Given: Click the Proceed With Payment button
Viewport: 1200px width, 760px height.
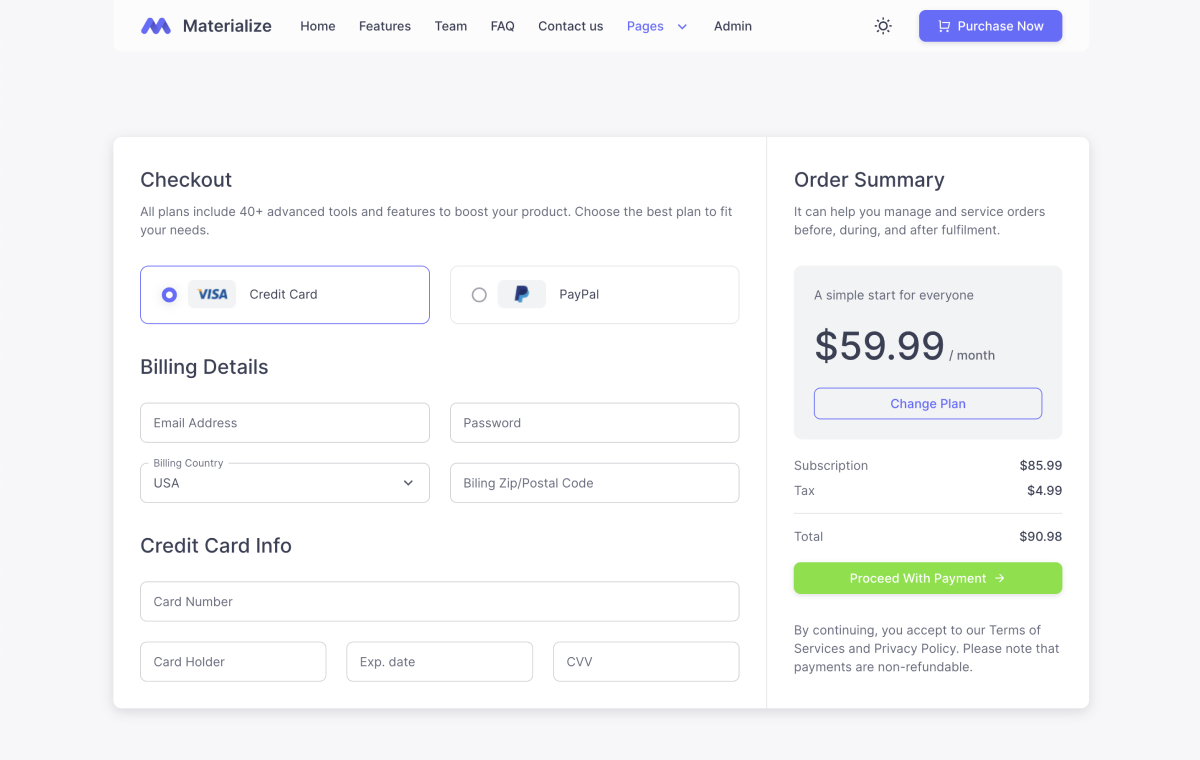Looking at the screenshot, I should coord(927,578).
